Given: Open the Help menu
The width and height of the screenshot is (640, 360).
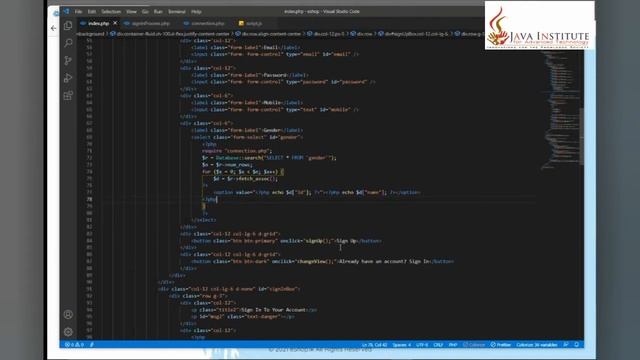Looking at the screenshot, I should click(x=196, y=12).
